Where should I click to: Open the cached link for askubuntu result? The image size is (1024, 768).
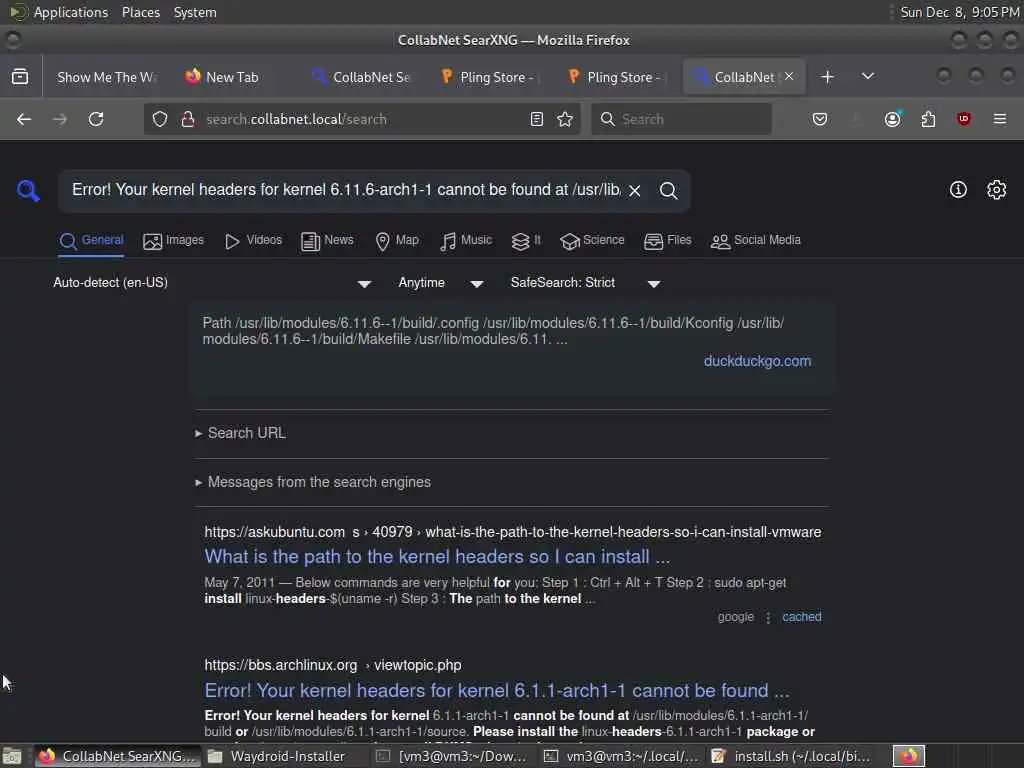click(x=801, y=616)
